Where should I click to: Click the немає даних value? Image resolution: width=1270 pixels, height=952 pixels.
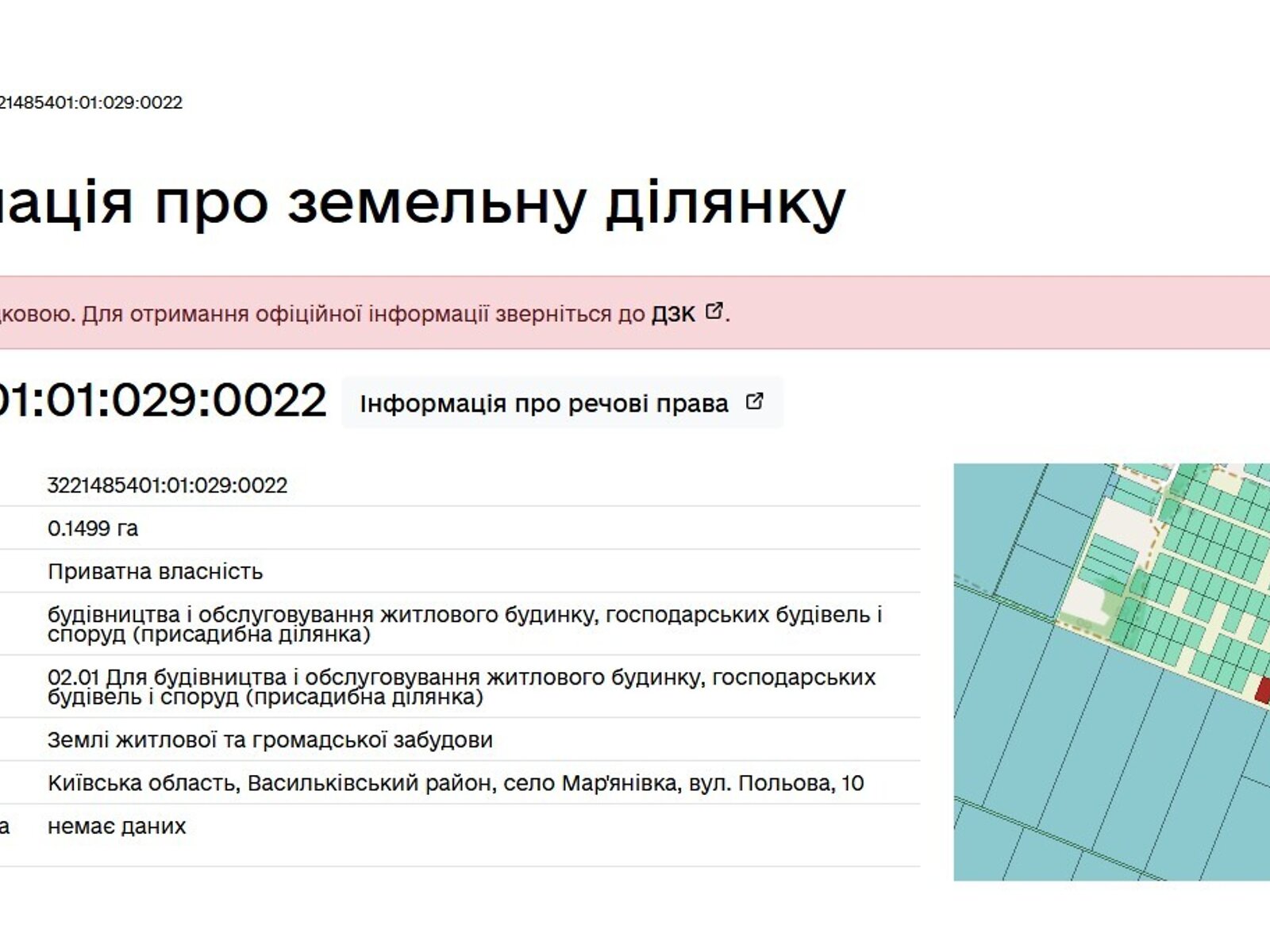pyautogui.click(x=117, y=826)
